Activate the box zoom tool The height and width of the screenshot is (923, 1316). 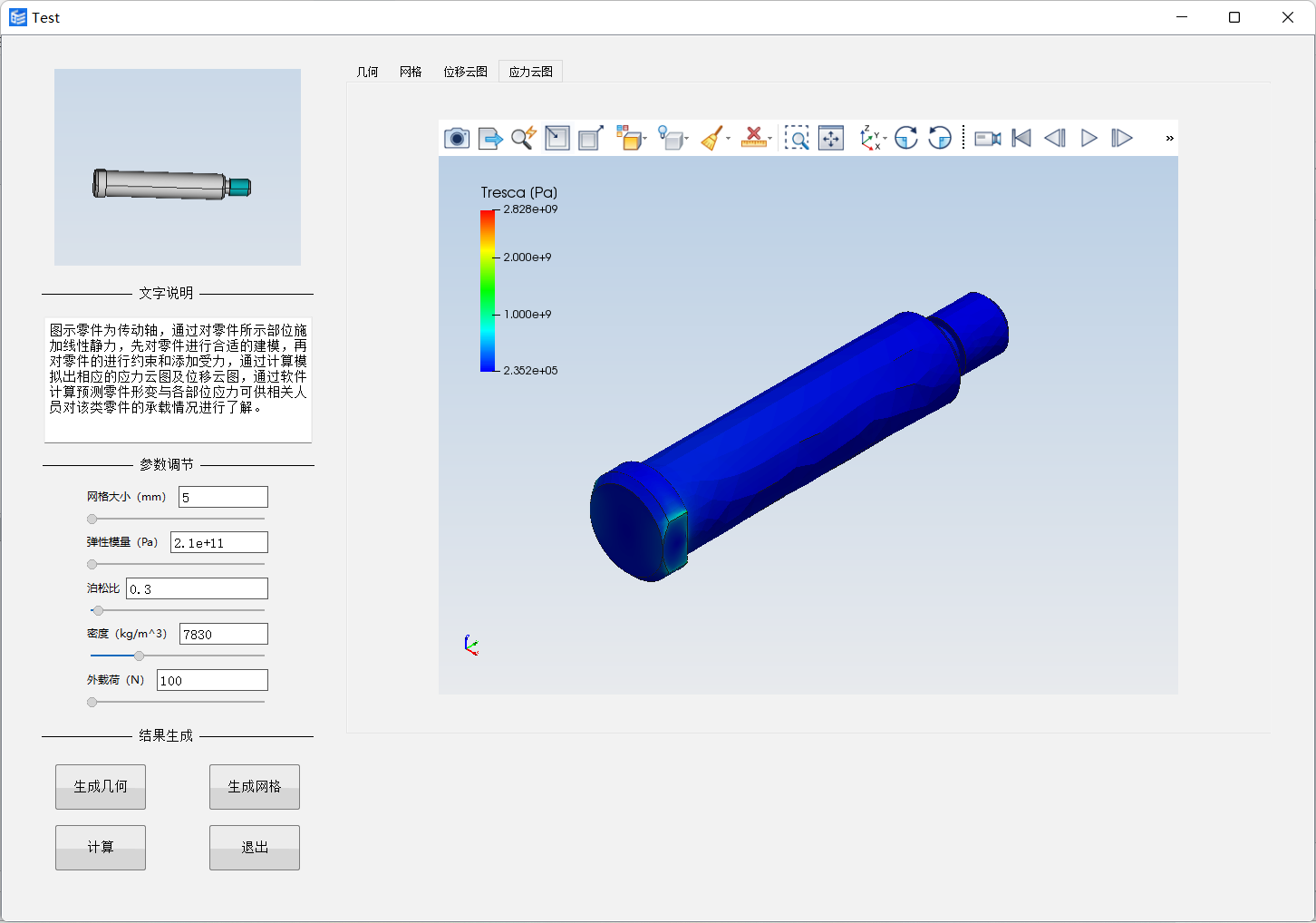click(x=797, y=138)
